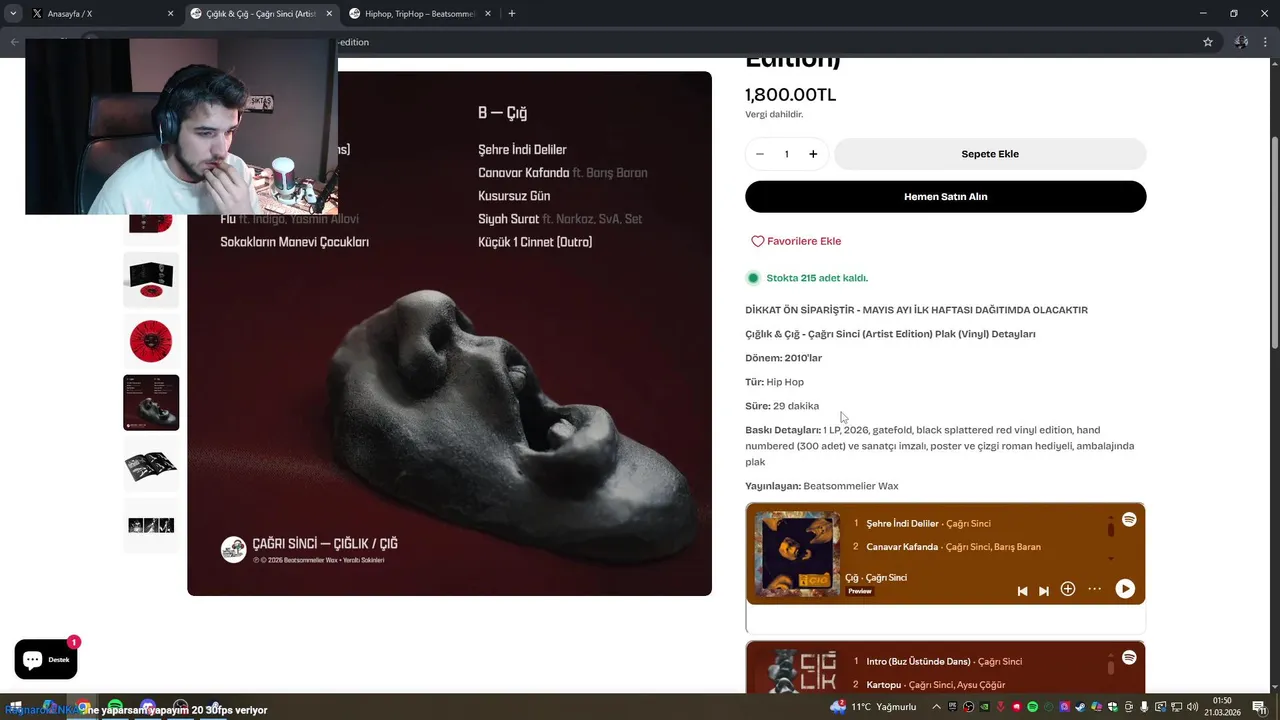This screenshot has width=1280, height=720.
Task: Select the red splatter vinyl disc thumbnail
Action: (x=151, y=341)
